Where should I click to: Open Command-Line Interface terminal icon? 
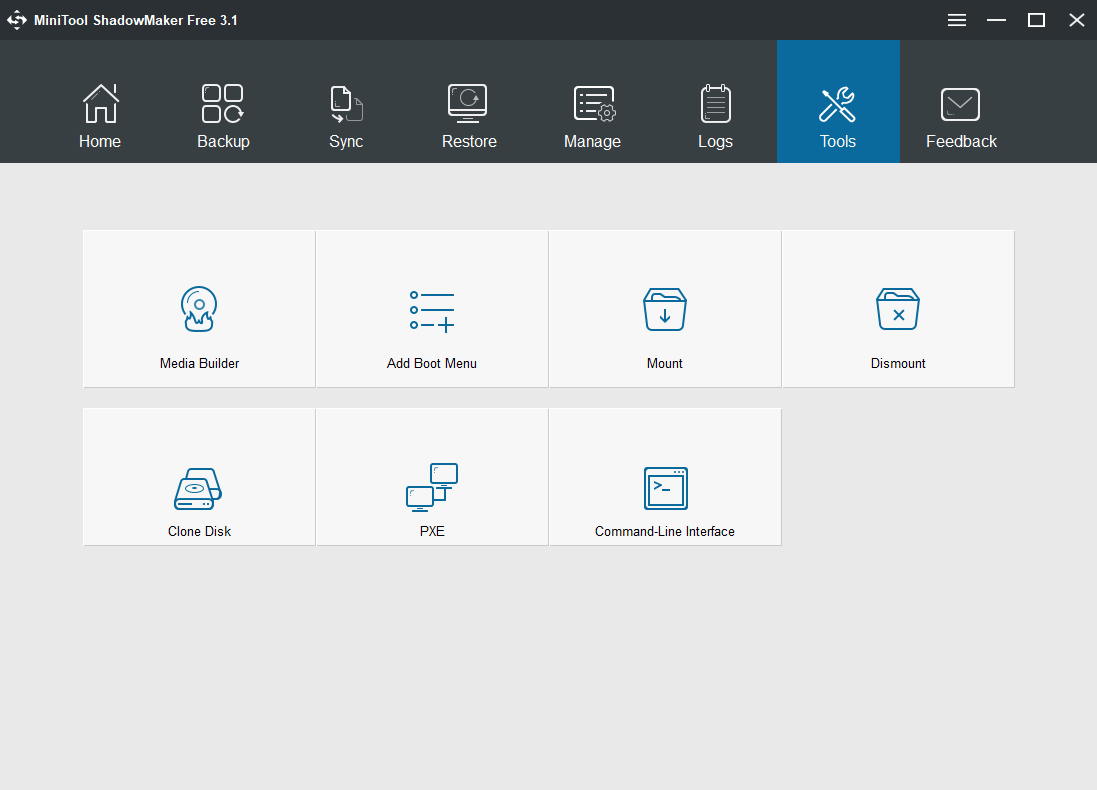(x=665, y=488)
